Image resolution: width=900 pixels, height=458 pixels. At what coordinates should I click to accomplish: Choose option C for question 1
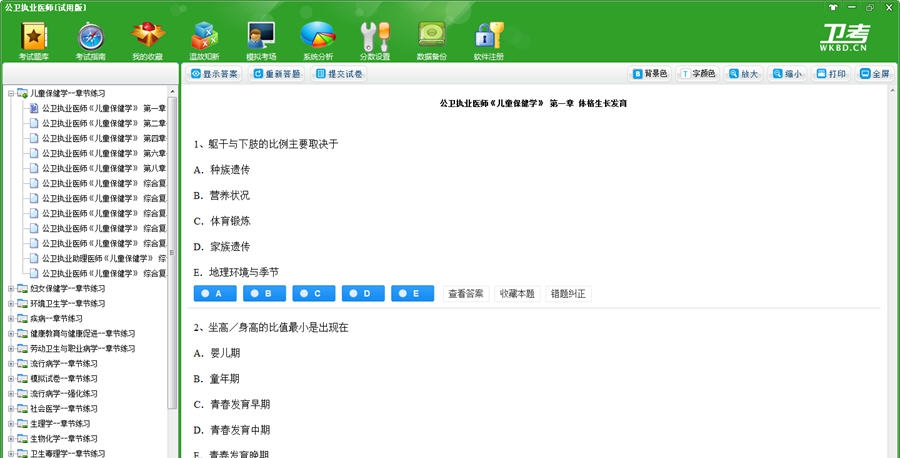[312, 294]
